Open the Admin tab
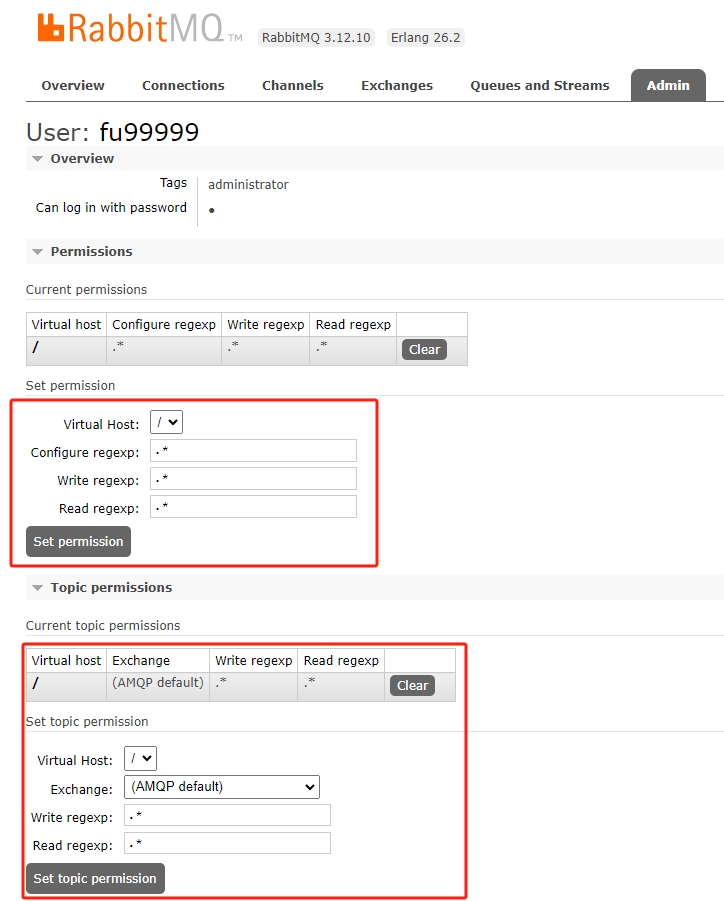724x901 pixels. coord(667,86)
